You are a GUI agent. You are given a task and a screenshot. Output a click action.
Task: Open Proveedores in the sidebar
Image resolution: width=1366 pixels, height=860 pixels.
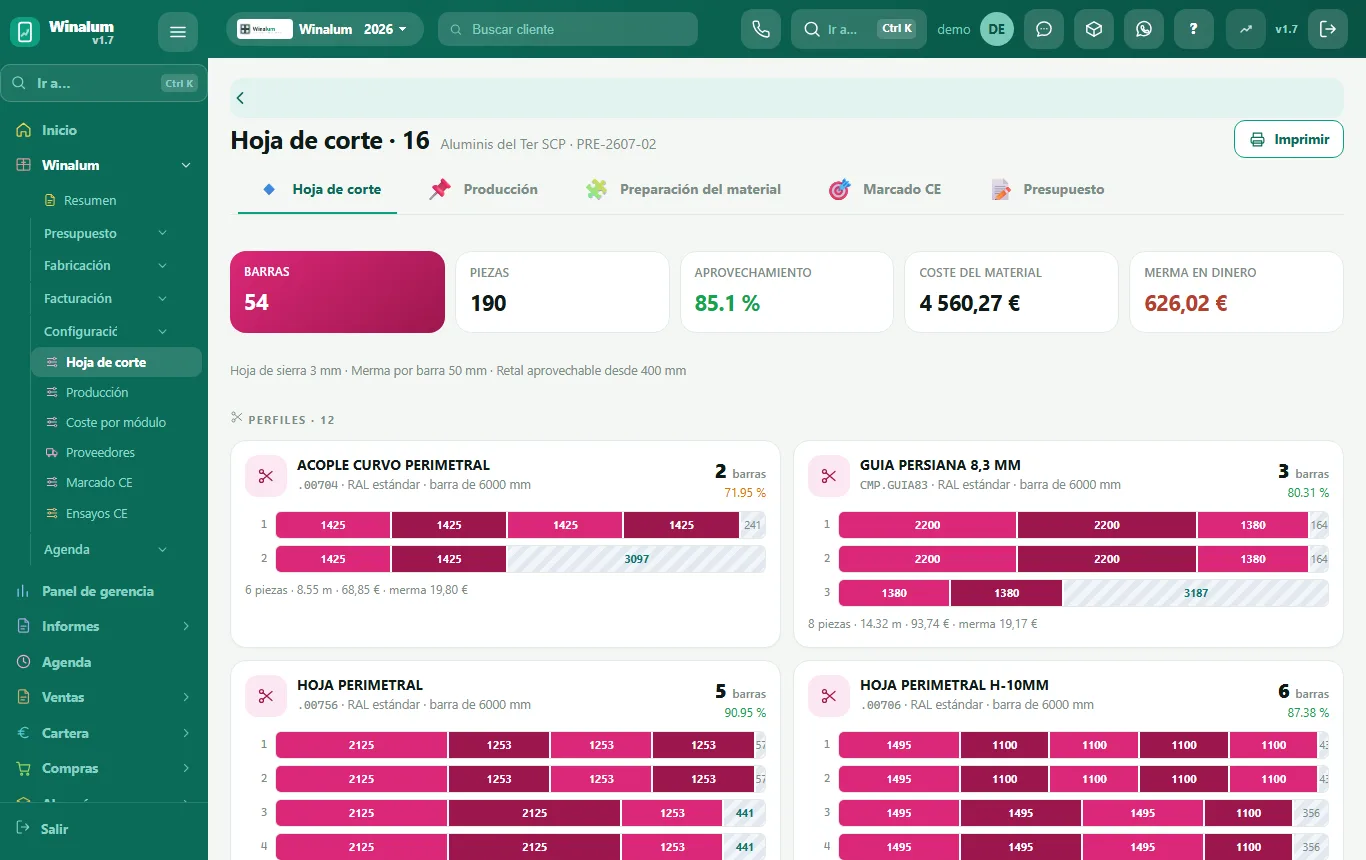tap(116, 452)
